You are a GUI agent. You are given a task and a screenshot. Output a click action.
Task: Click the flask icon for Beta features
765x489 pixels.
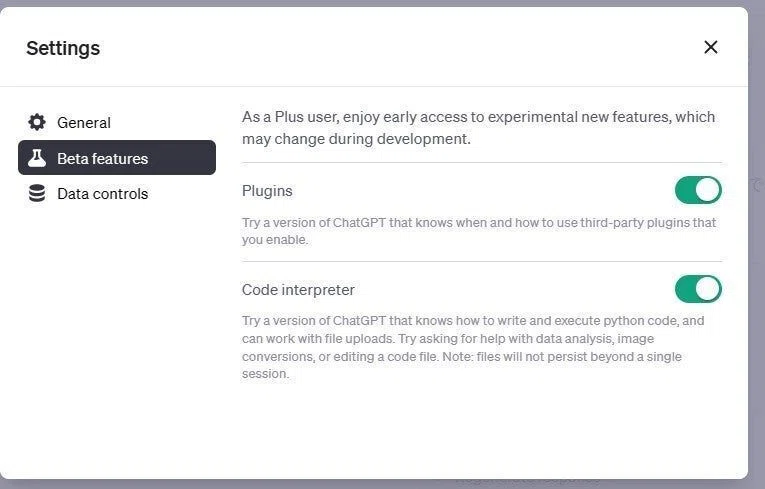pyautogui.click(x=37, y=158)
